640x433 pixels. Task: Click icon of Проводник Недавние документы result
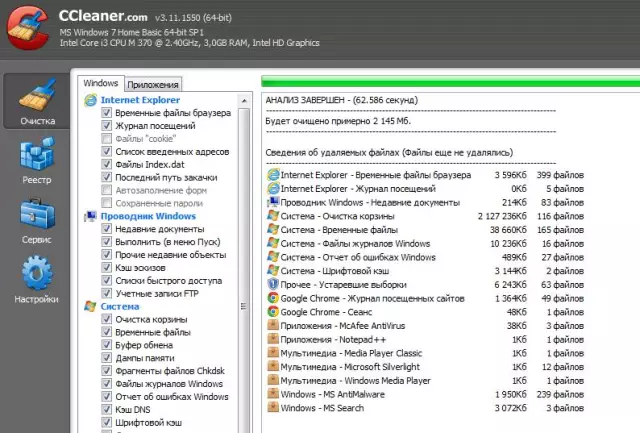273,202
